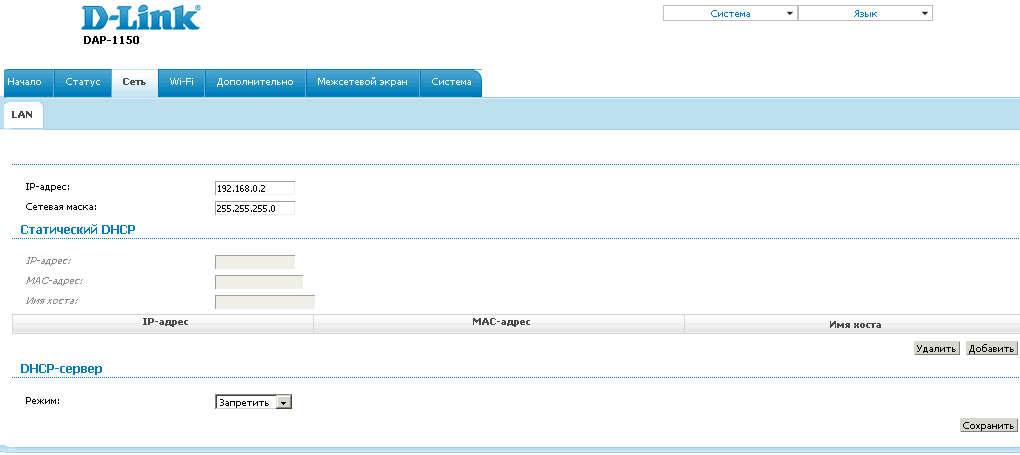Switch to the Начало tab
Image resolution: width=1020 pixels, height=455 pixels.
pos(24,82)
